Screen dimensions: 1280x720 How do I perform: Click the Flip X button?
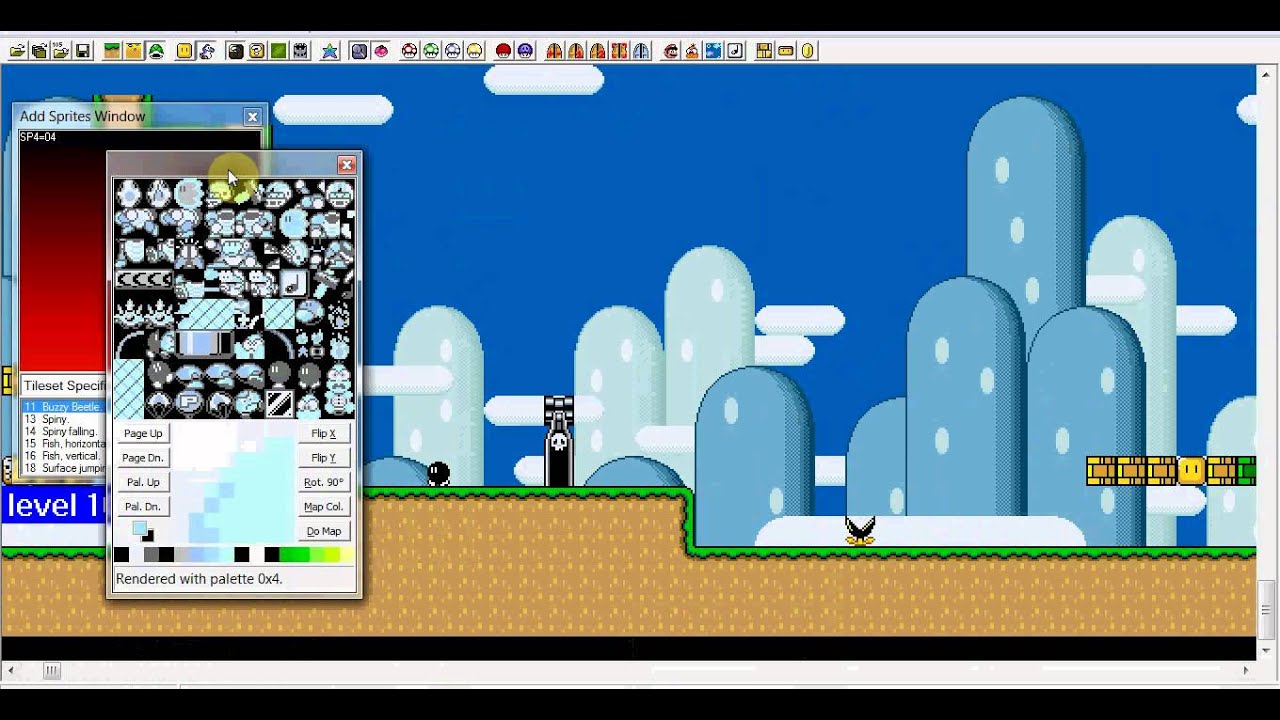pyautogui.click(x=324, y=433)
